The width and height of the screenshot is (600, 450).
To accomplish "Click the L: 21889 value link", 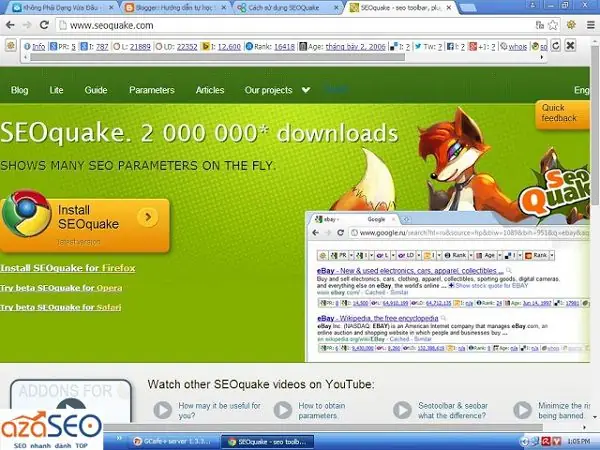I will [x=140, y=47].
